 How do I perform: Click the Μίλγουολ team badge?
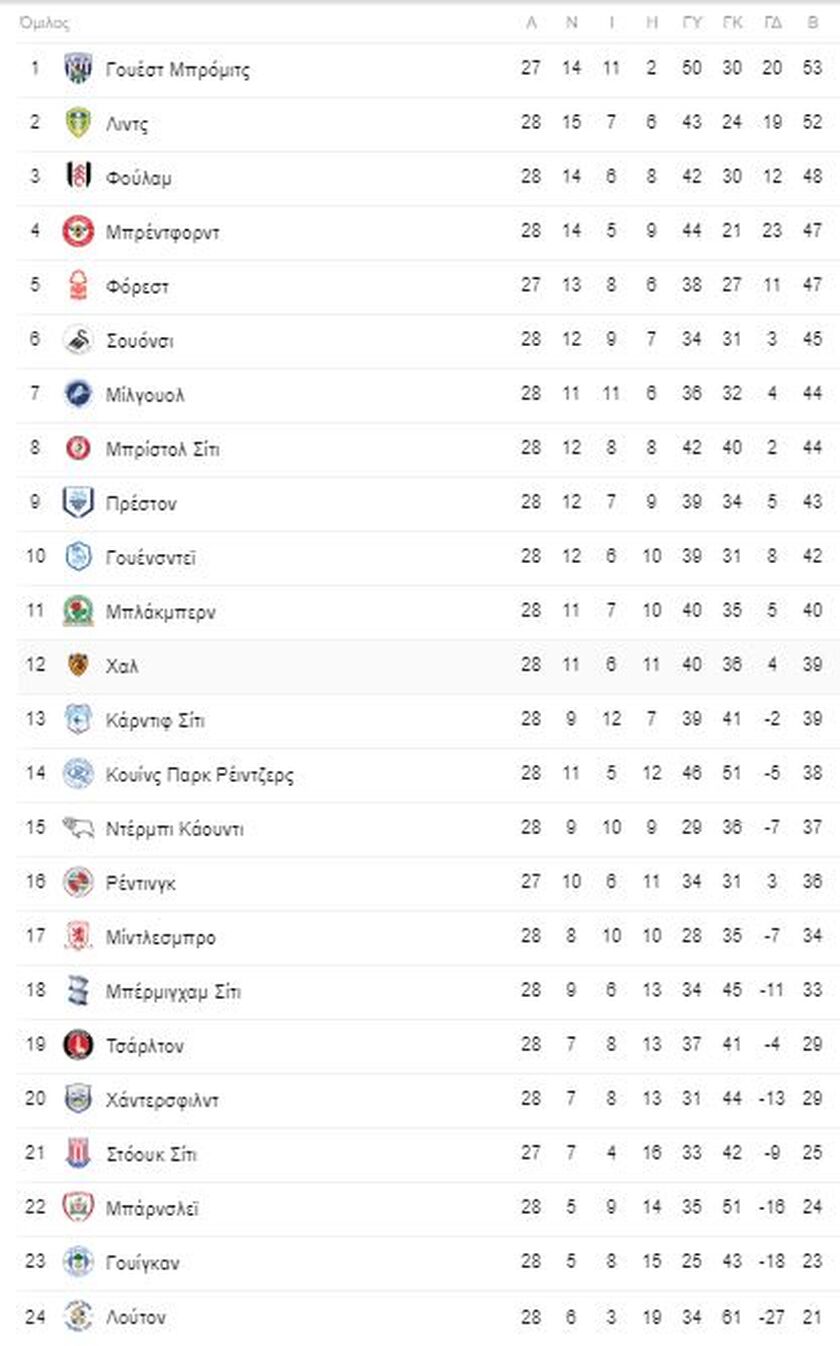[x=78, y=394]
